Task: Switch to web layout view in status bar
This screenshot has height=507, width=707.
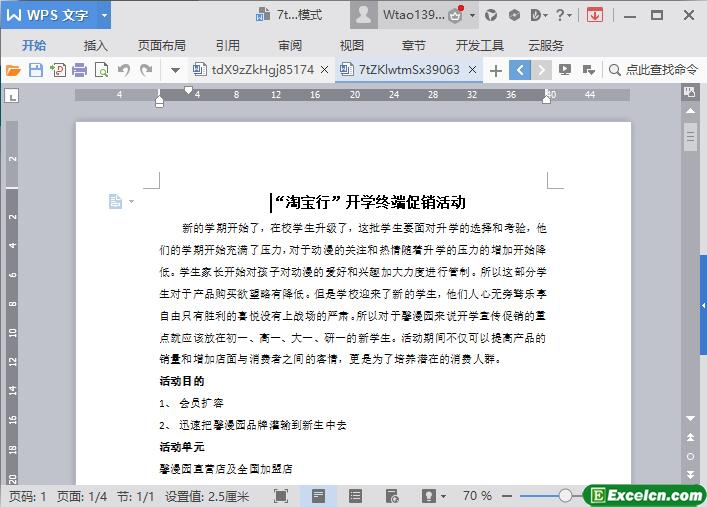Action: coord(392,496)
